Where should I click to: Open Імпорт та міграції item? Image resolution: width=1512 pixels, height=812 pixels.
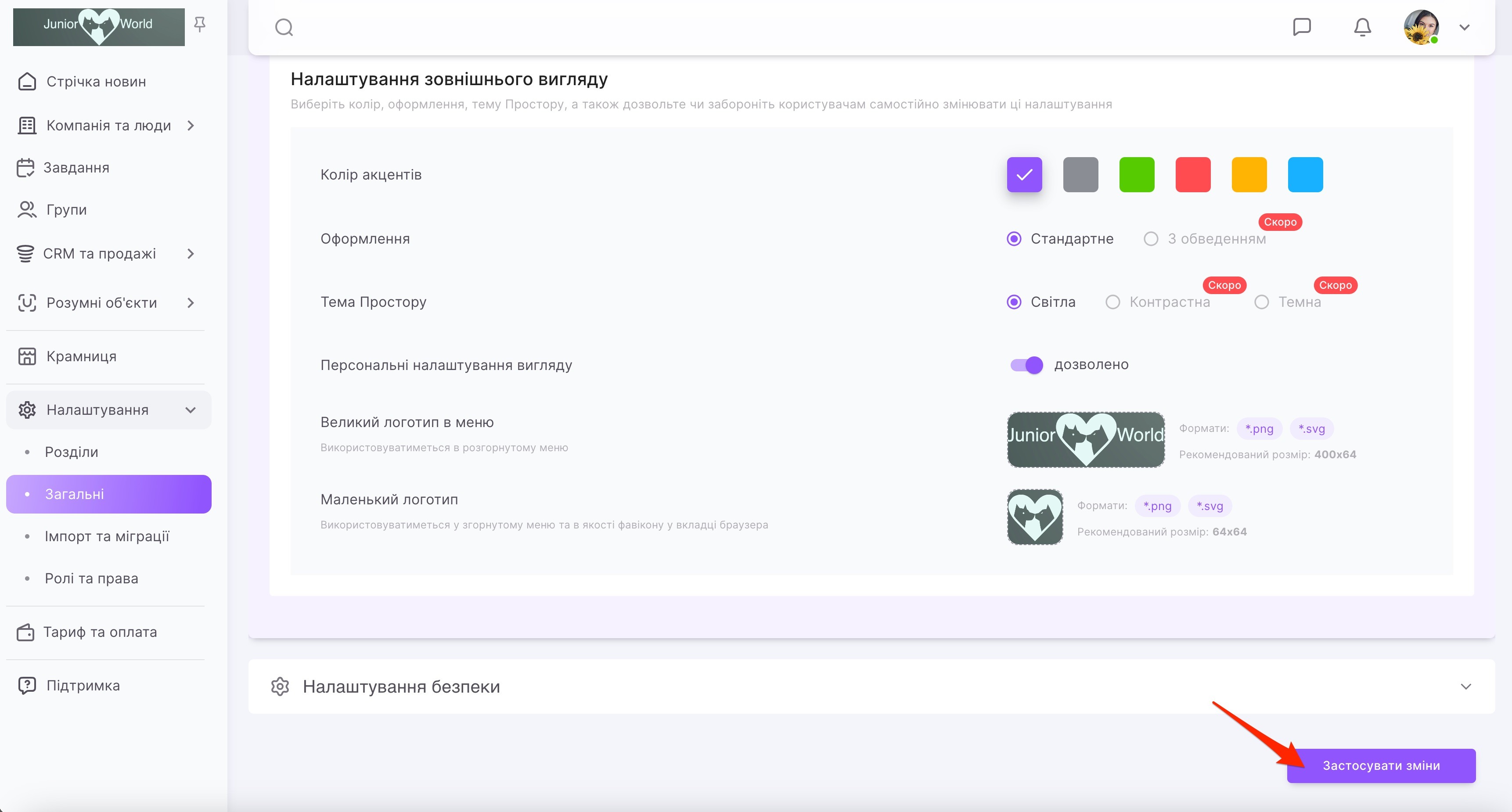(x=107, y=536)
